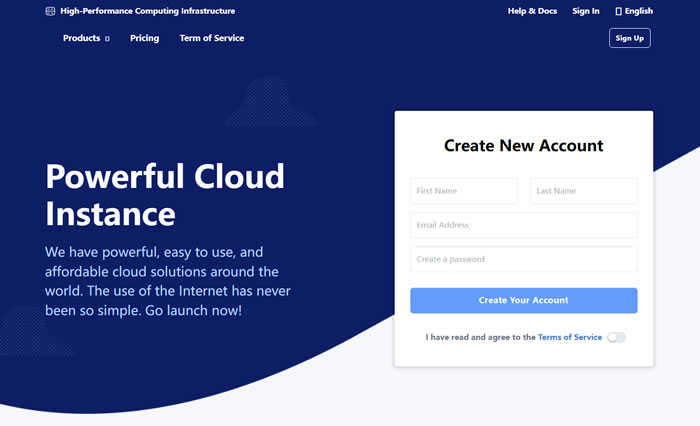The width and height of the screenshot is (700, 426).
Task: Open Term of Service in navigation bar
Action: (211, 38)
